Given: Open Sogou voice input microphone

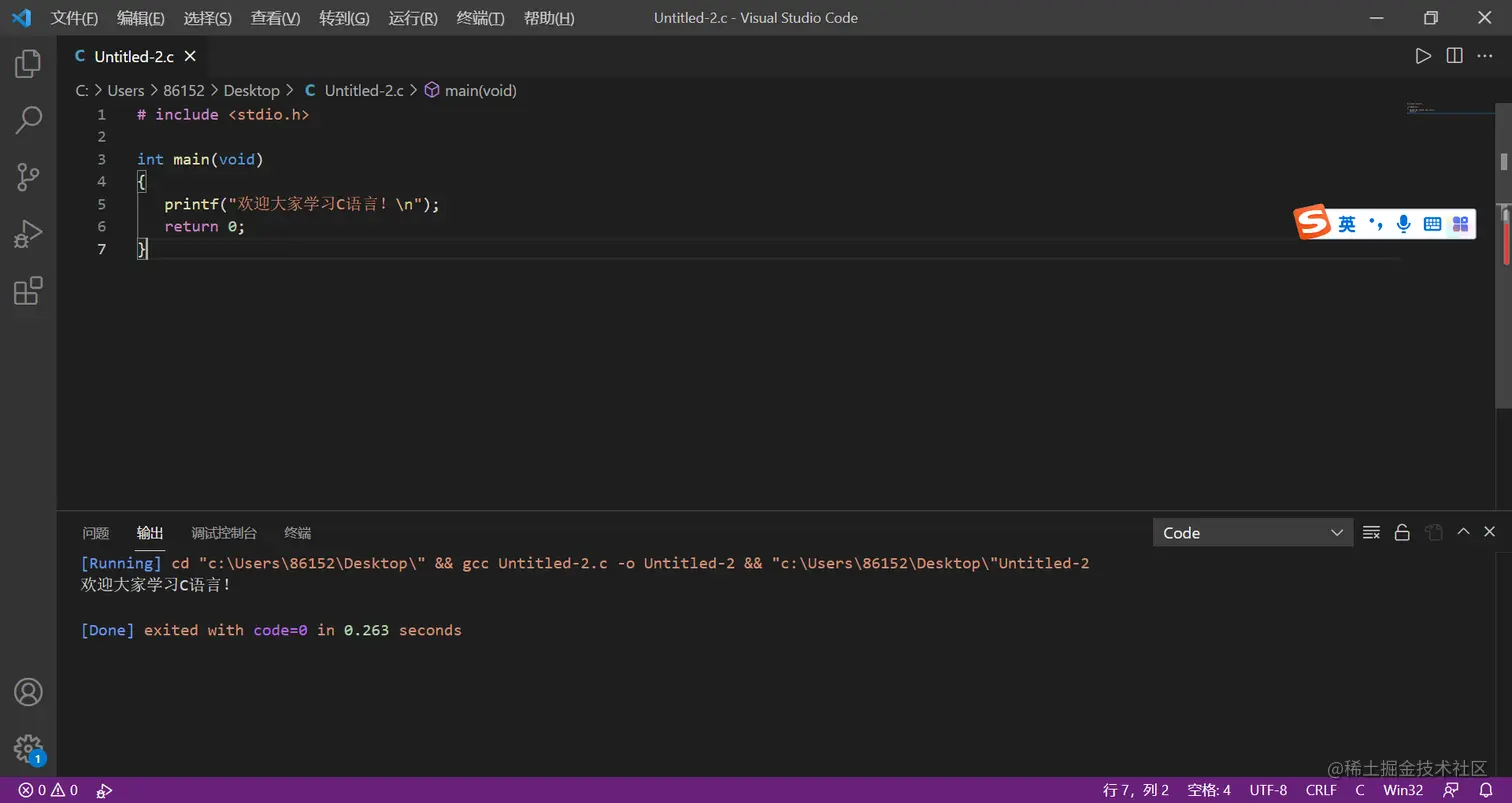Looking at the screenshot, I should 1404,224.
